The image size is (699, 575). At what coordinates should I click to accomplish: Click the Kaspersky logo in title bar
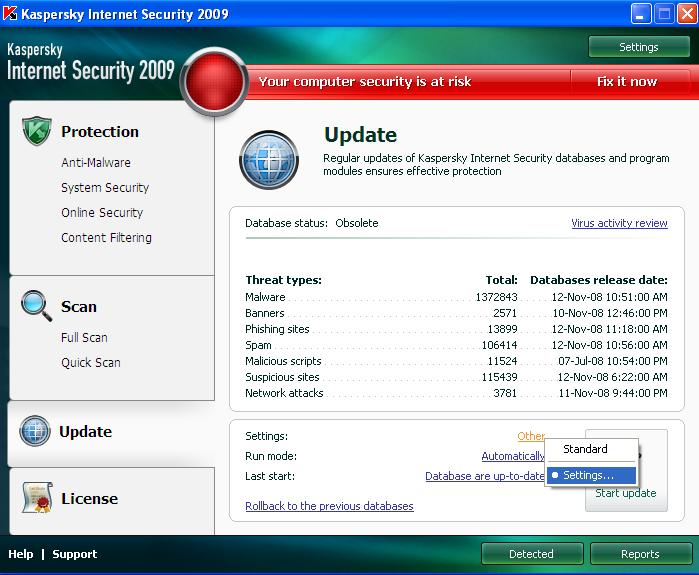click(x=10, y=13)
